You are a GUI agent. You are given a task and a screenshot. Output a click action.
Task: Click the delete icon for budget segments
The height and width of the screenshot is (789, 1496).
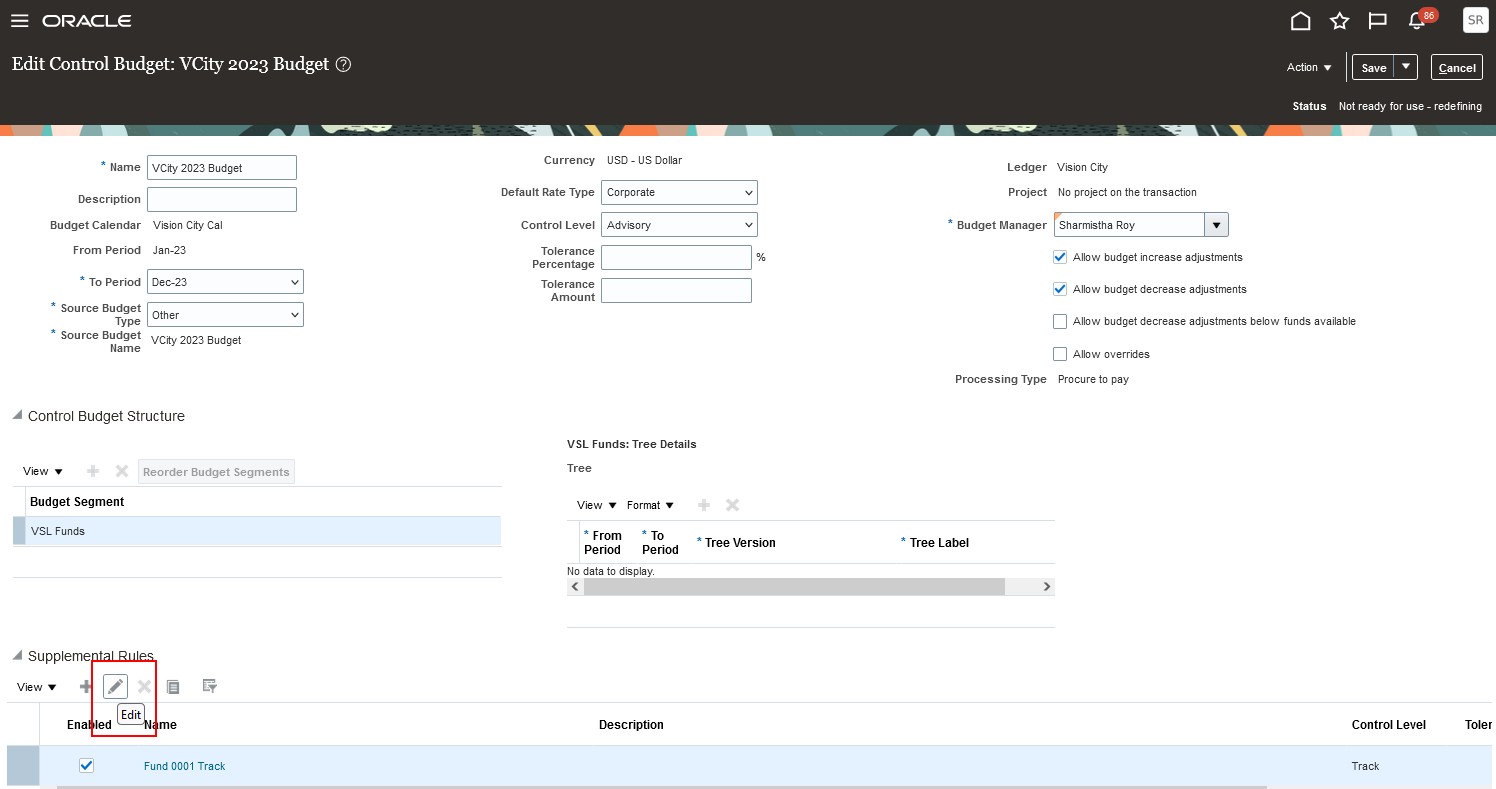click(x=122, y=471)
